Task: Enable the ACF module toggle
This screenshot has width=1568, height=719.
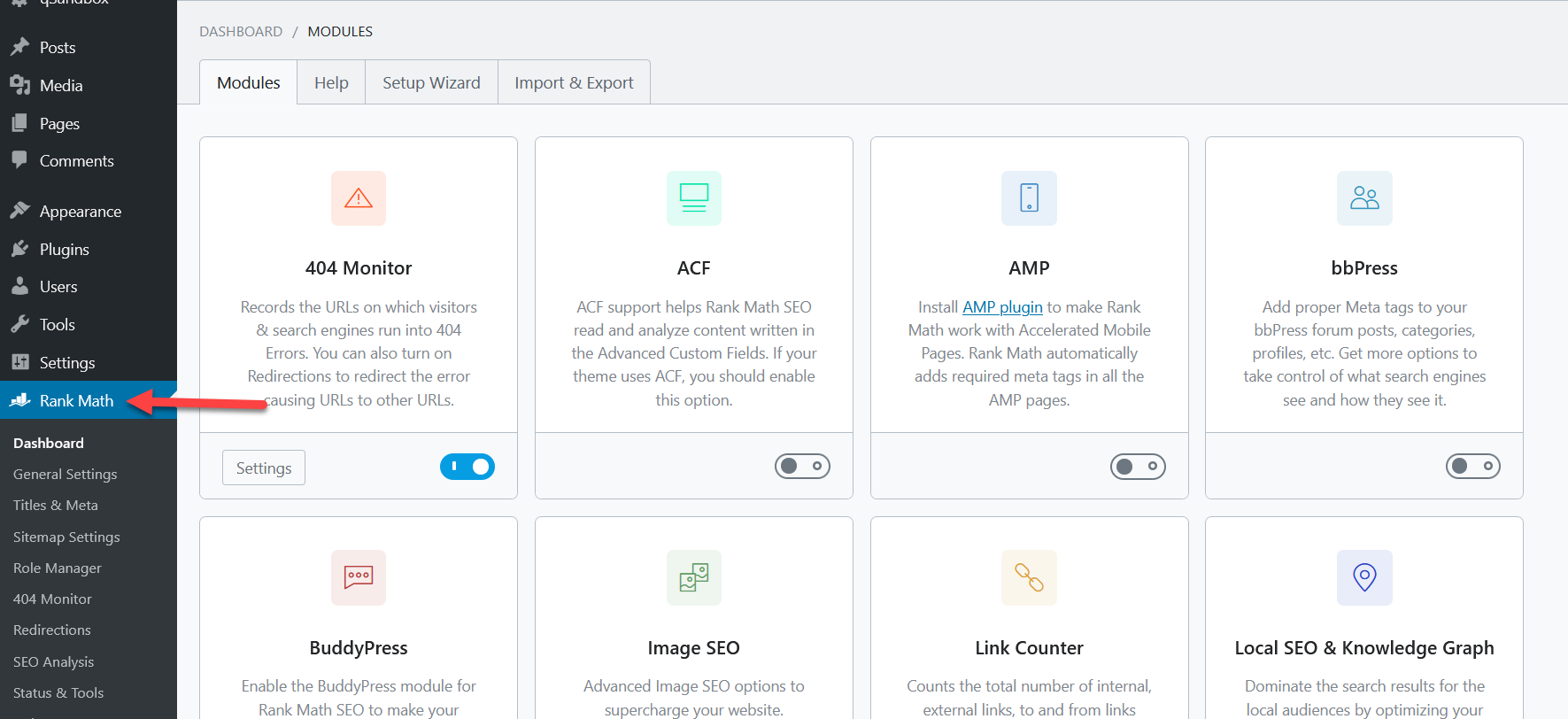Action: pyautogui.click(x=802, y=466)
